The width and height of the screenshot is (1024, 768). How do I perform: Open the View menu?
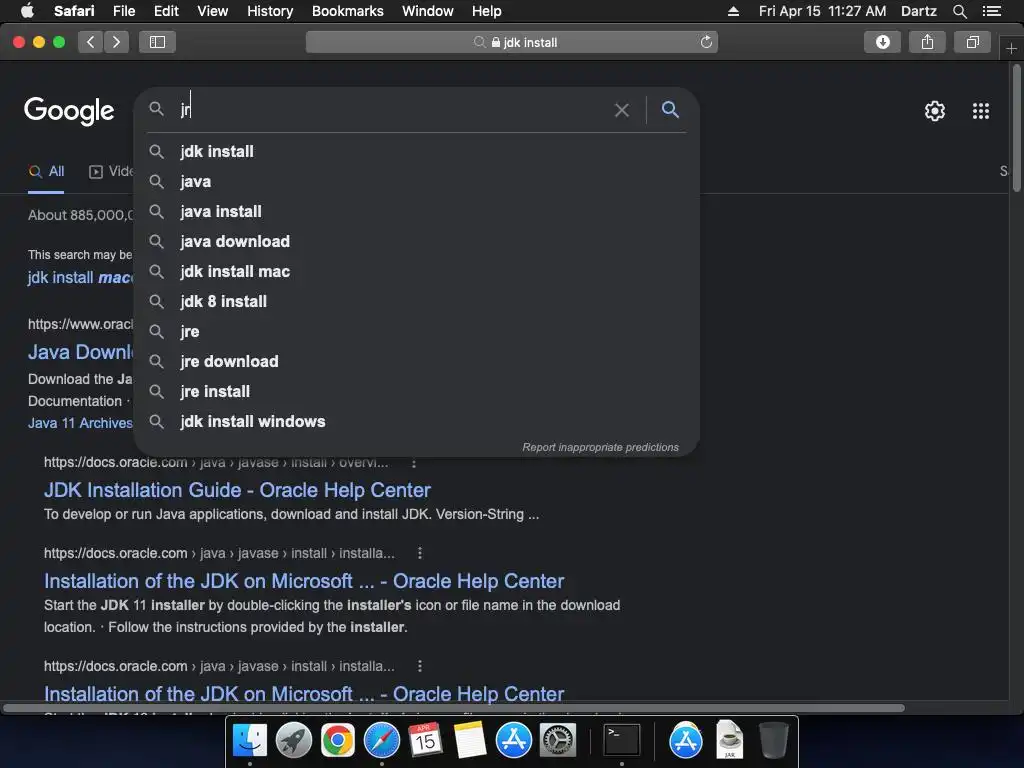tap(213, 11)
